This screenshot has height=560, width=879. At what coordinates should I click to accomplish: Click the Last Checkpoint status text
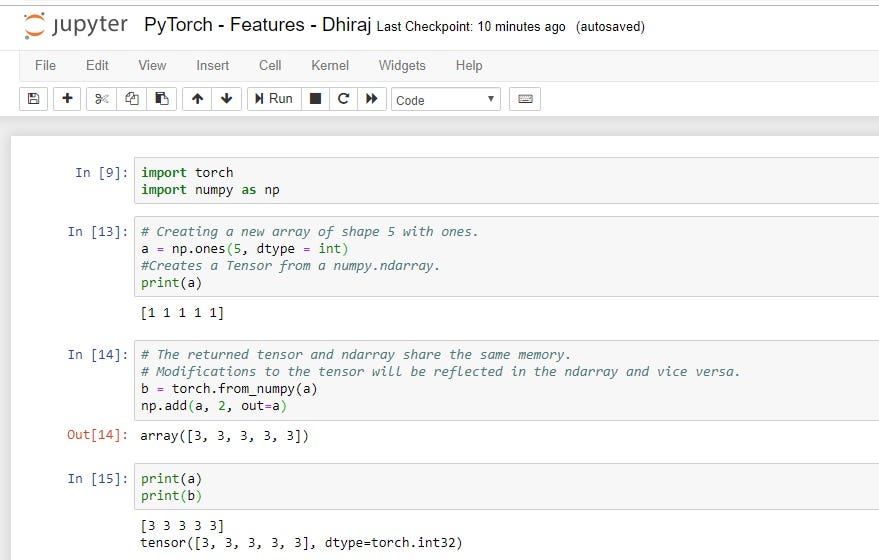pos(471,27)
